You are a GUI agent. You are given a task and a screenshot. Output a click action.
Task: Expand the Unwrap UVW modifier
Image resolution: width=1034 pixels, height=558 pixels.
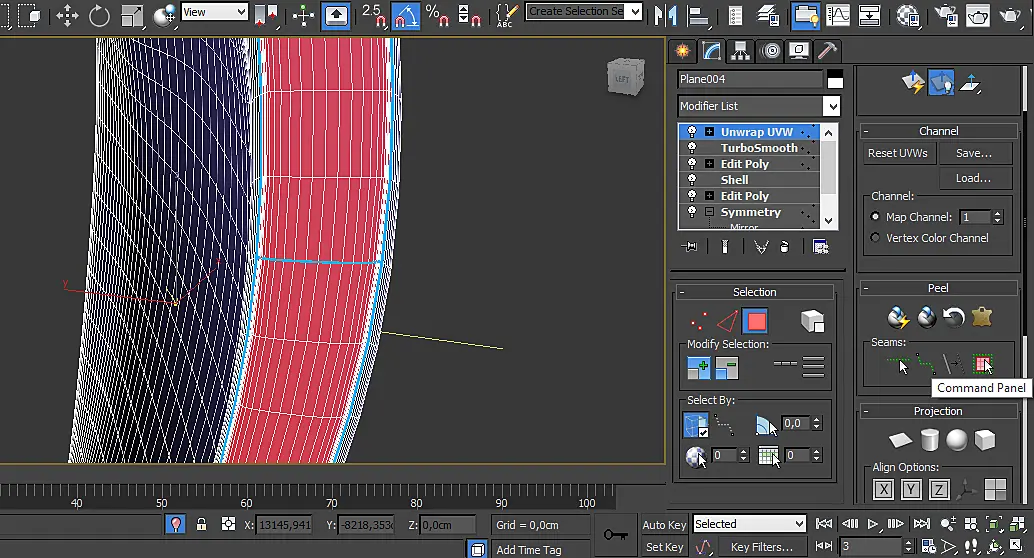[x=710, y=131]
